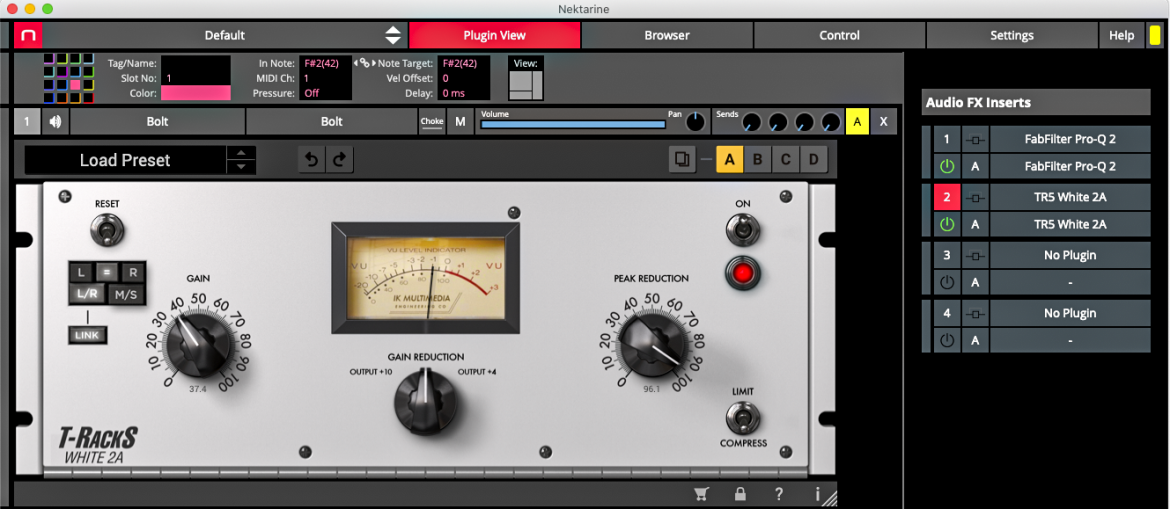Open the No Plugin selector in insert 3
1170x509 pixels.
pyautogui.click(x=1070, y=255)
